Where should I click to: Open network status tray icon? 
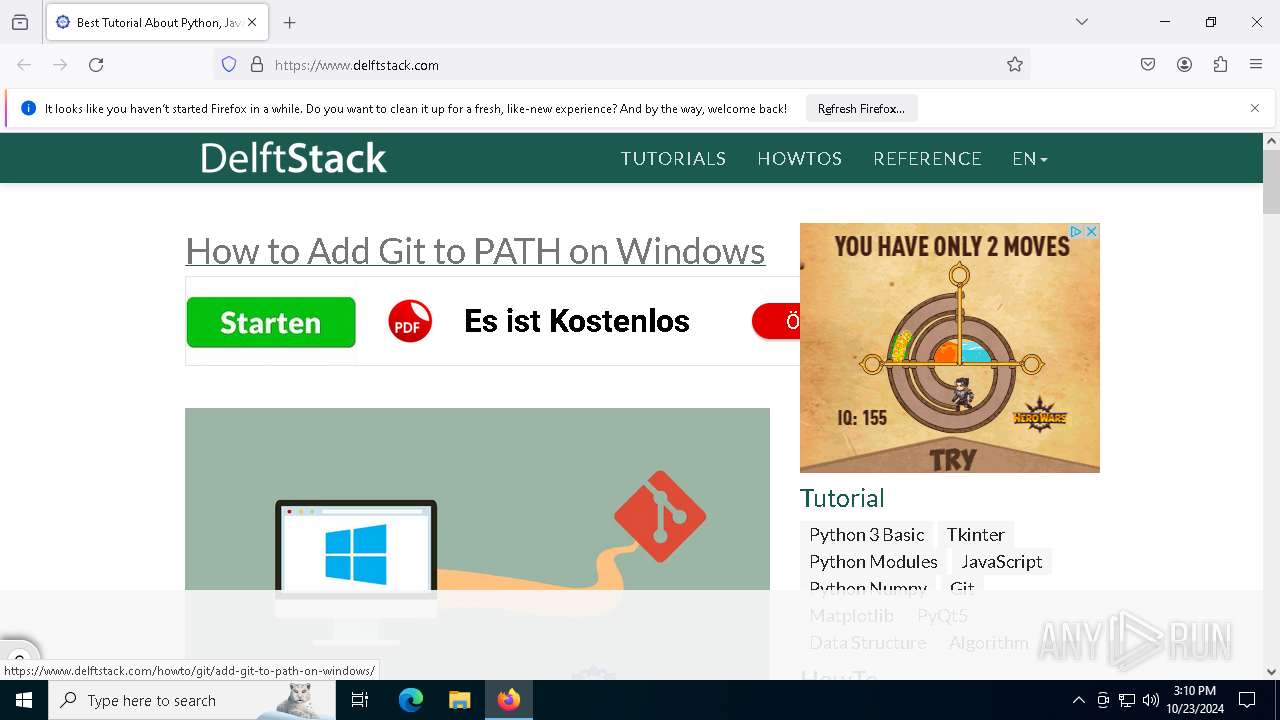(x=1127, y=700)
